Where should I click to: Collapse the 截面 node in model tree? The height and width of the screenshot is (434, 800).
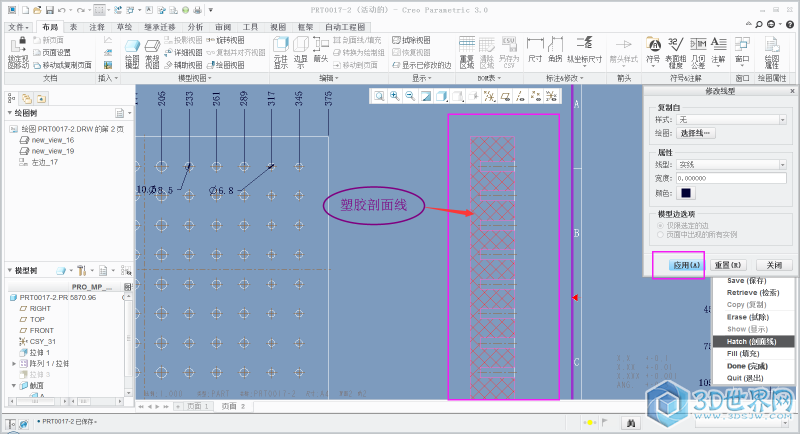coord(14,386)
